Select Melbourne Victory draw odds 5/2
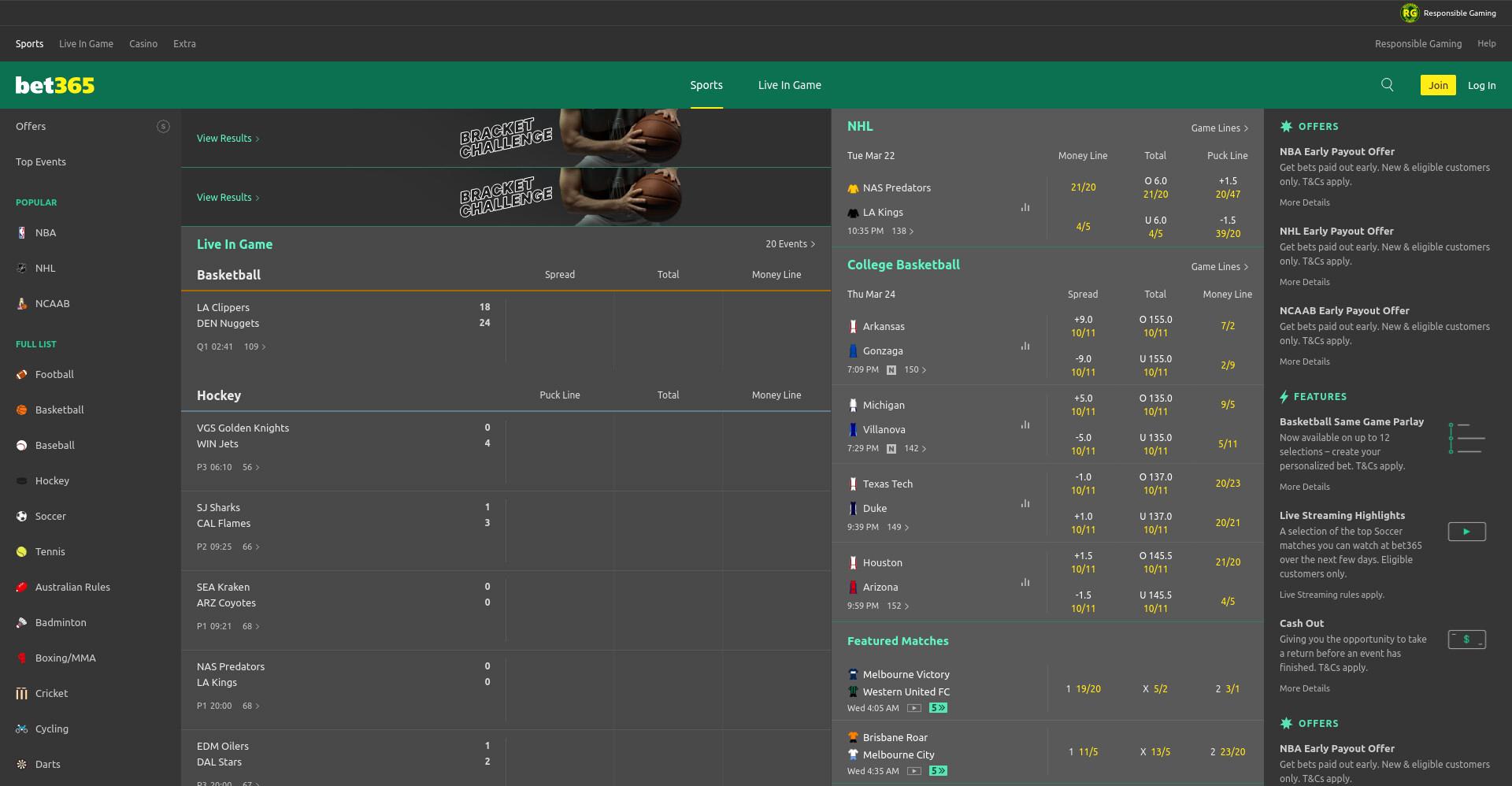This screenshot has height=786, width=1512. (1155, 689)
